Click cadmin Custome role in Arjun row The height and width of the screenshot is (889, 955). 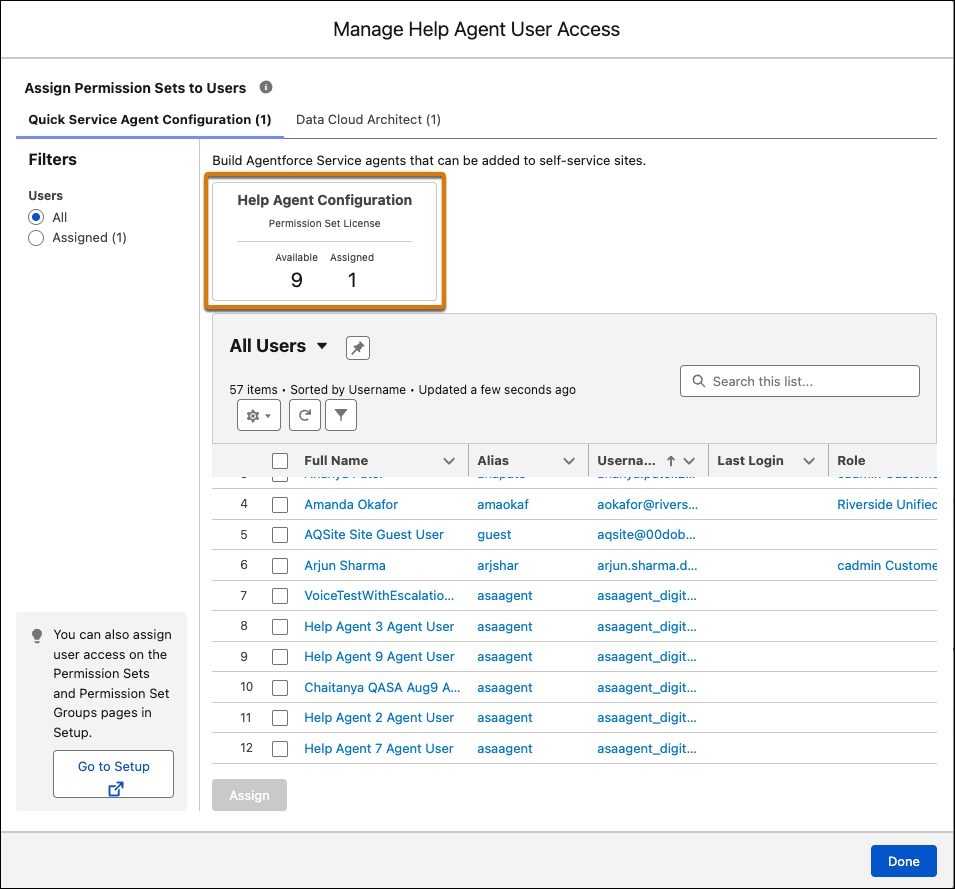887,565
